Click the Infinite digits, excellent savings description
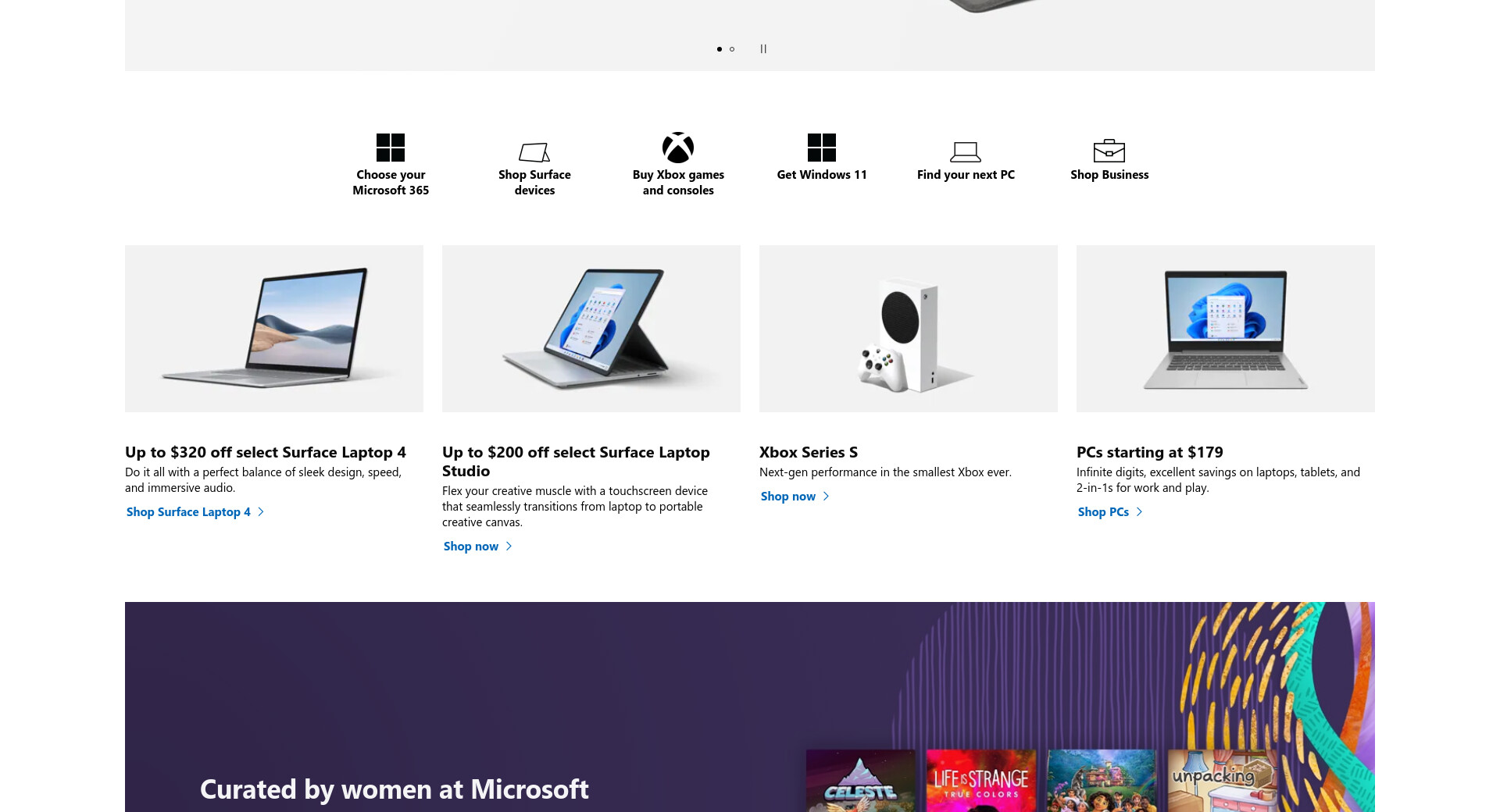The height and width of the screenshot is (812, 1500). point(1218,480)
